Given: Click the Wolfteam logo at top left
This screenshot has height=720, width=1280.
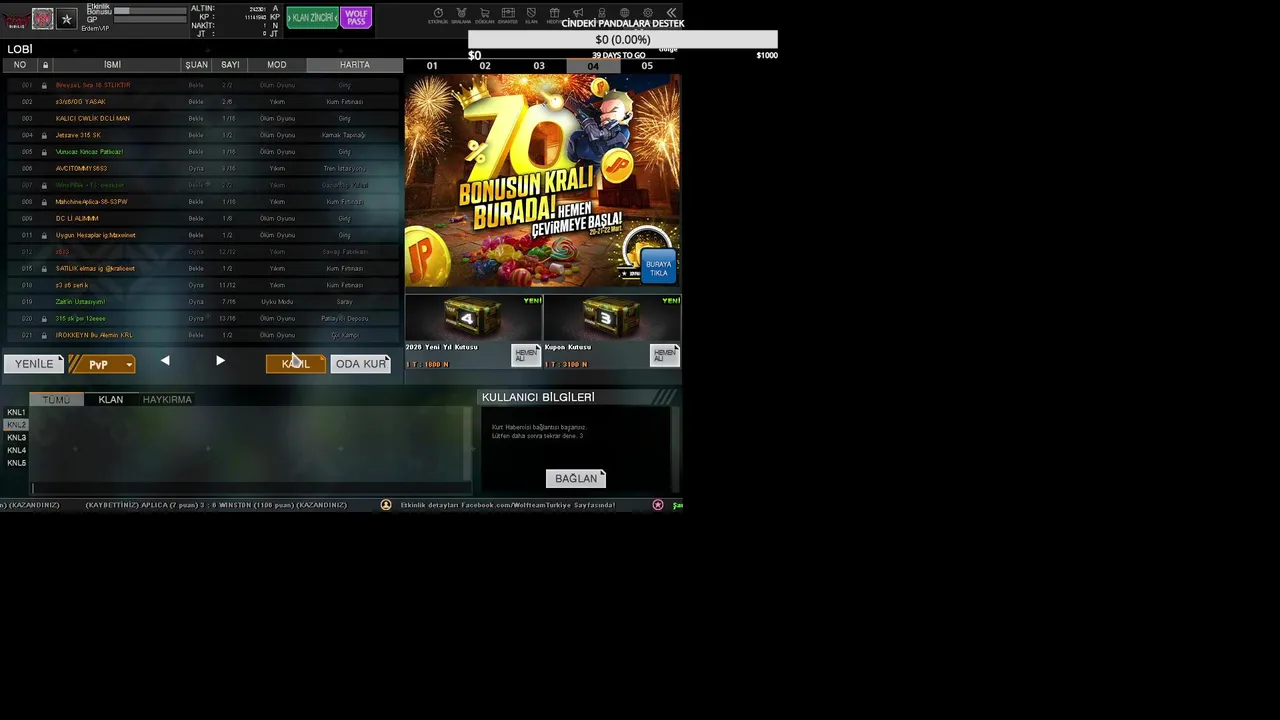Looking at the screenshot, I should pyautogui.click(x=15, y=20).
